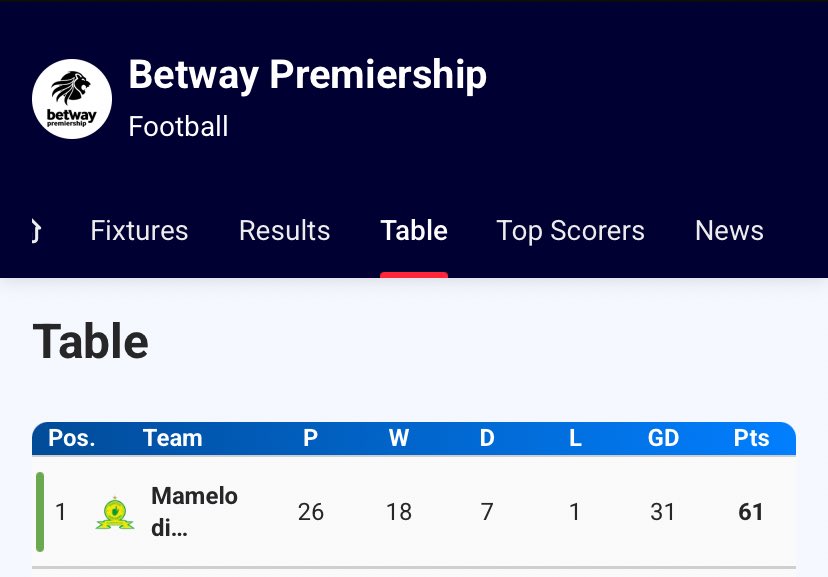
Task: Click the Pos. column header
Action: point(72,438)
